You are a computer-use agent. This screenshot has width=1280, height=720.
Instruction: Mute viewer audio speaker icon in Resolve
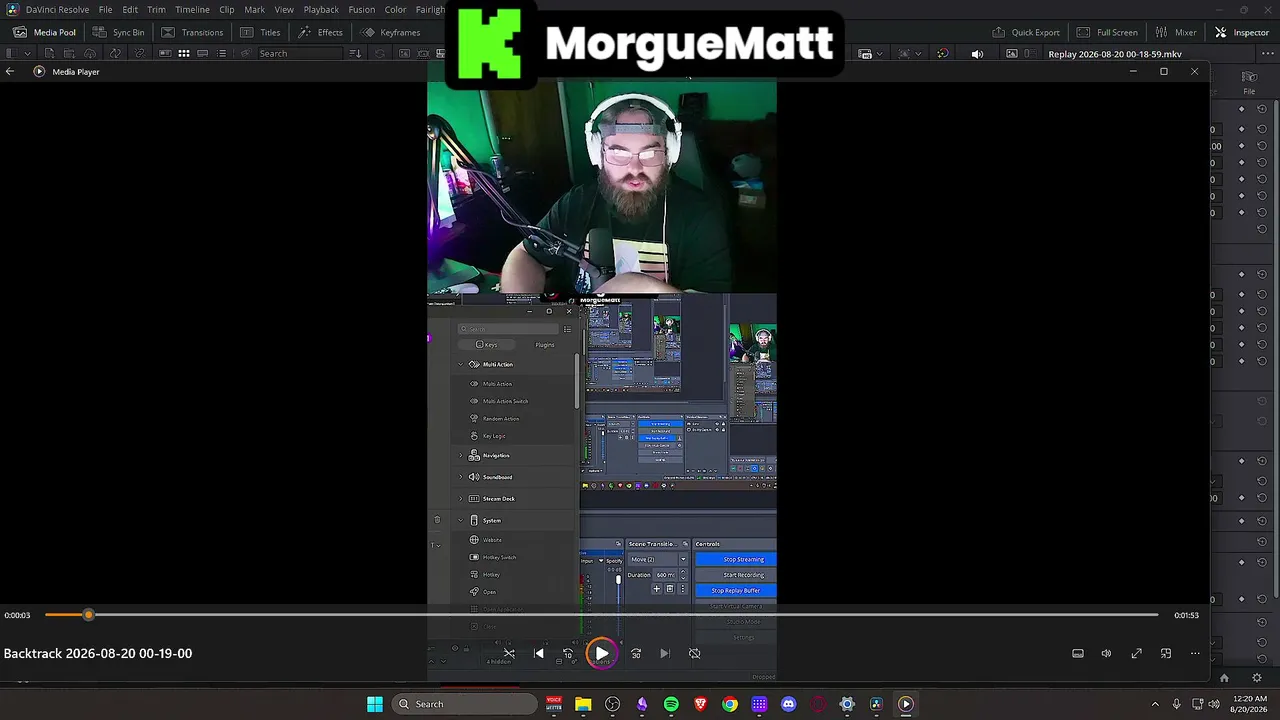[977, 54]
